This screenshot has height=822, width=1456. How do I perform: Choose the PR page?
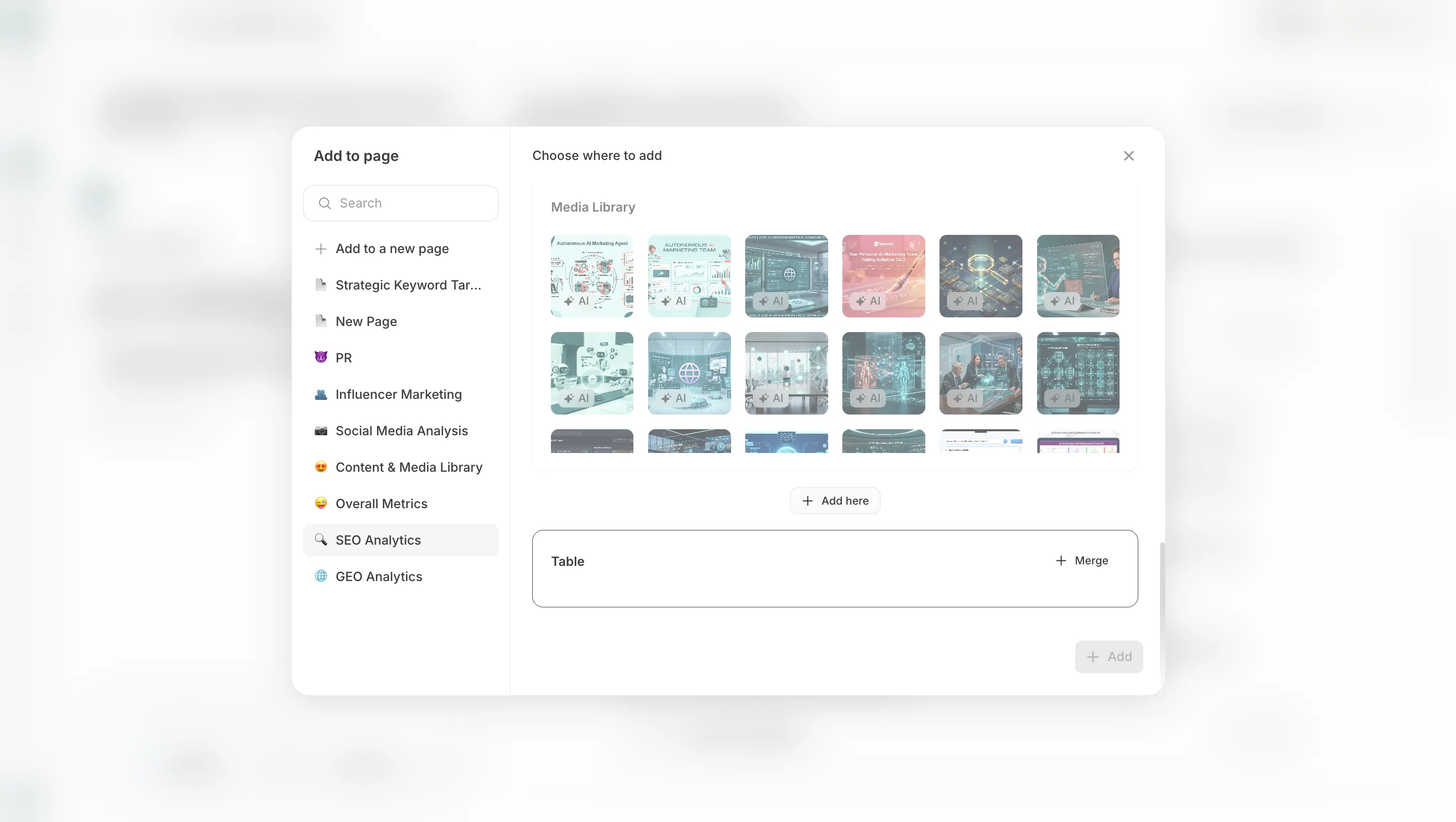pyautogui.click(x=401, y=358)
